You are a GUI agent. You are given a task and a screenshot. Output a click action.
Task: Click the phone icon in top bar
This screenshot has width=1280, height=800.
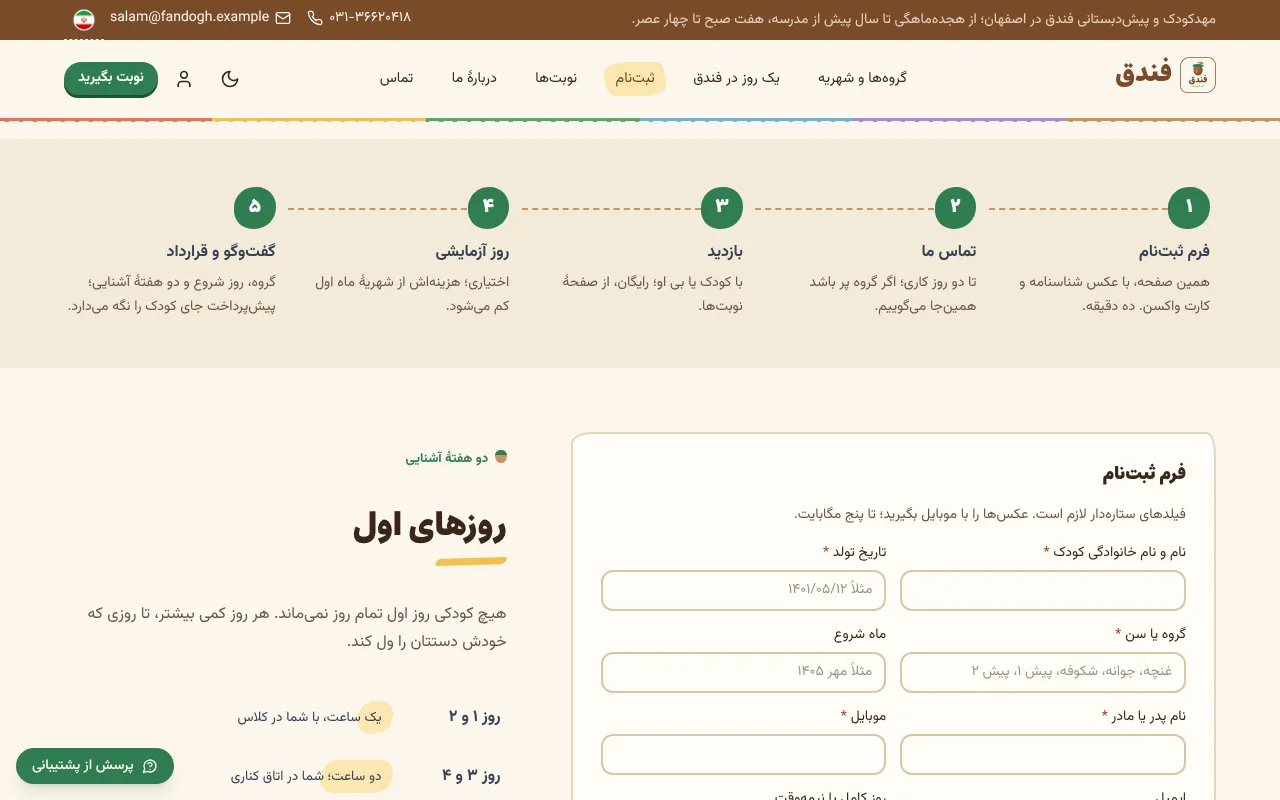pyautogui.click(x=315, y=18)
